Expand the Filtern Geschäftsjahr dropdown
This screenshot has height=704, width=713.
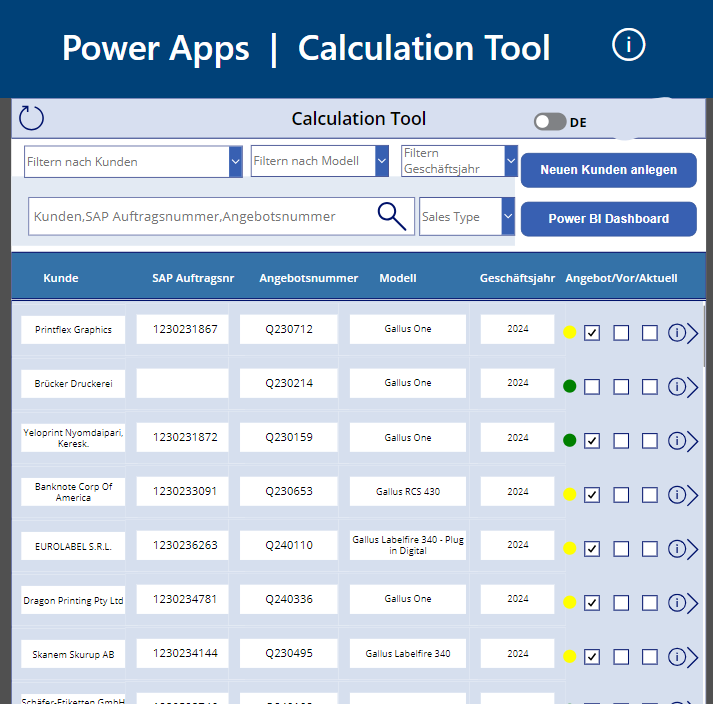coord(511,161)
